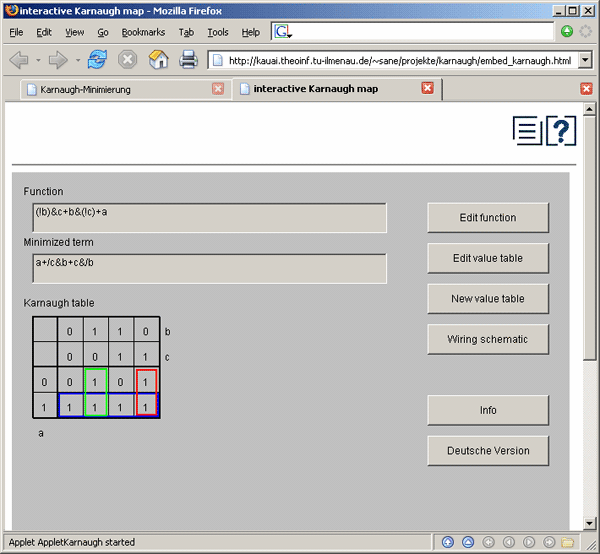Click the first blue up-arrow status bar icon
The width and height of the screenshot is (600, 554).
448,542
